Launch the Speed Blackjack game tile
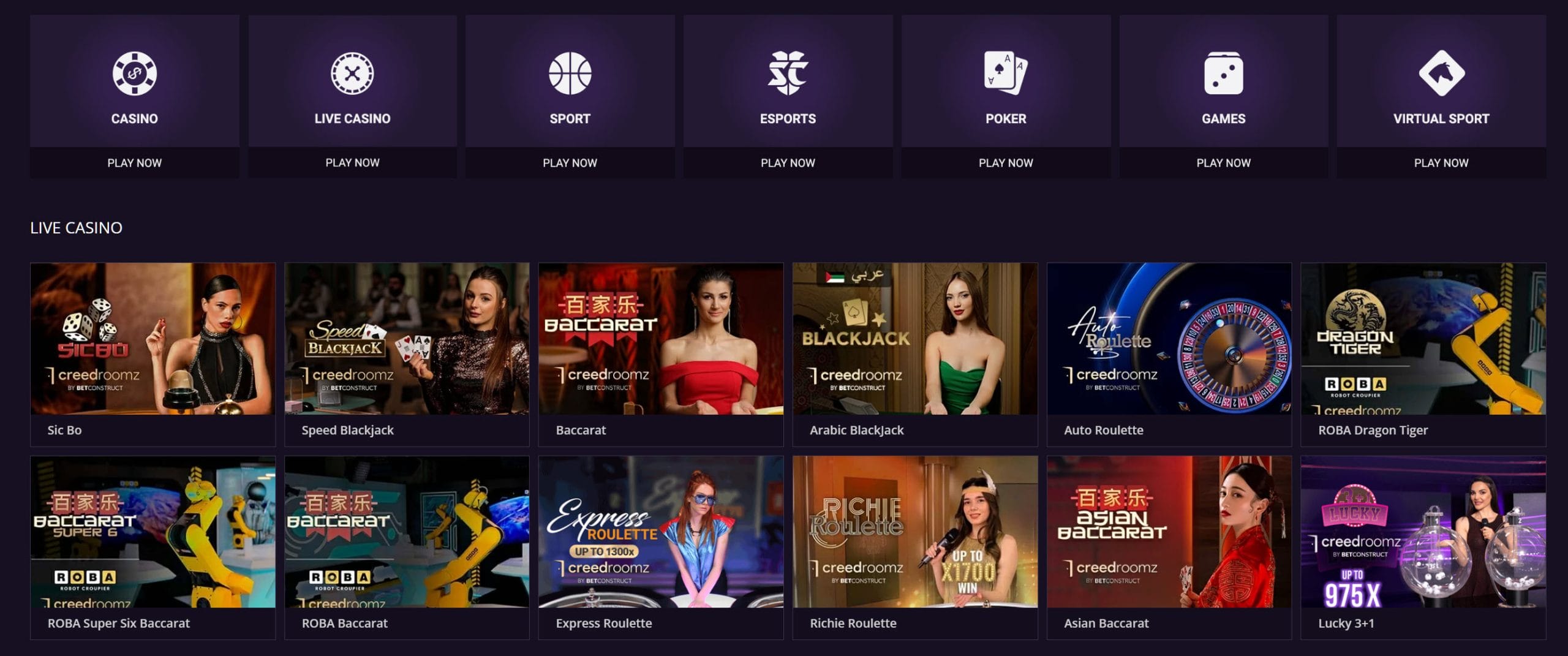Viewport: 1568px width, 656px height. click(407, 354)
